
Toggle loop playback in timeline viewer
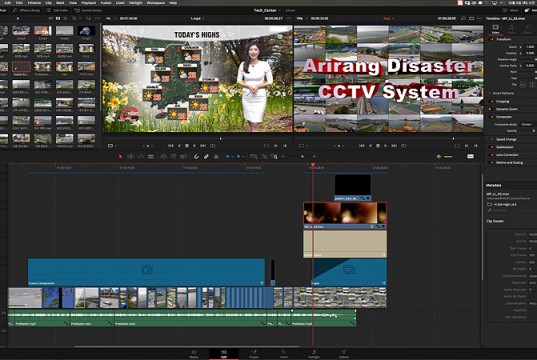(x=404, y=146)
